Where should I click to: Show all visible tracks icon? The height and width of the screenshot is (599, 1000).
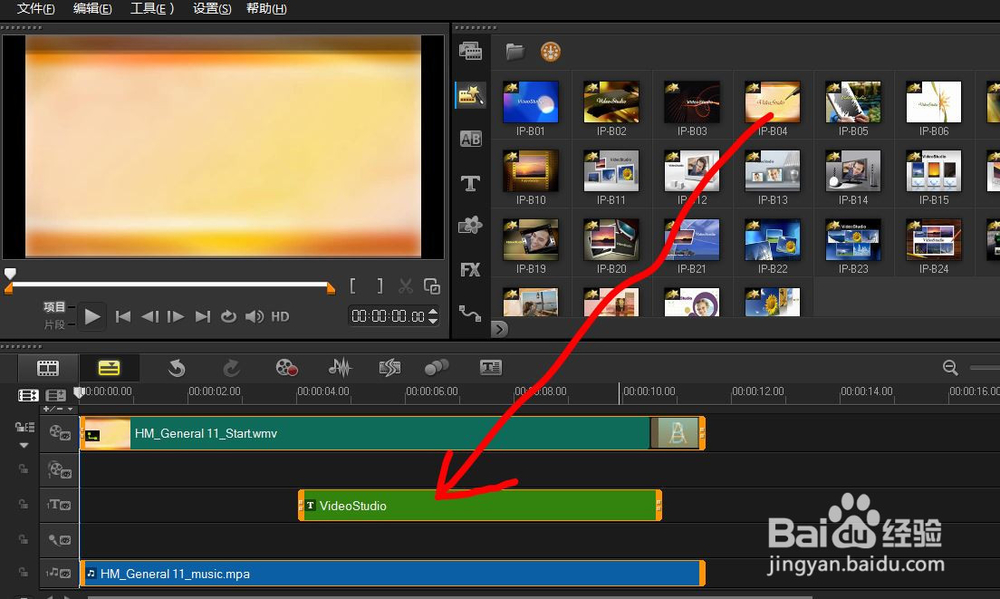(x=28, y=396)
